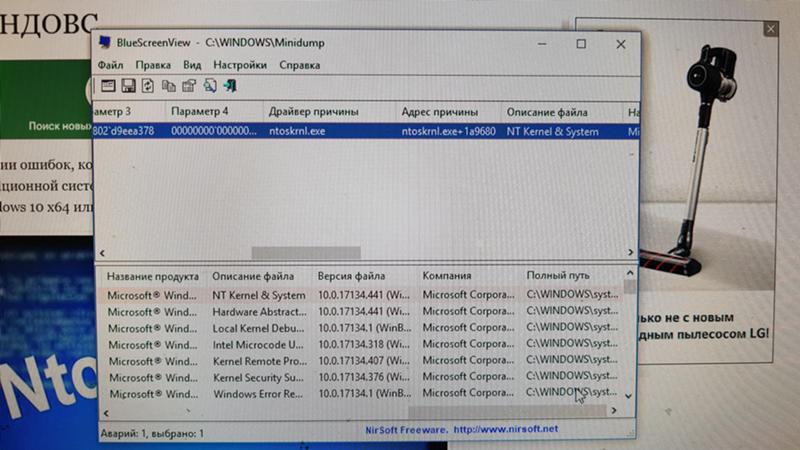Click the 802`d9eea378 parameter 3 cell
This screenshot has height=450, width=800.
coord(124,131)
